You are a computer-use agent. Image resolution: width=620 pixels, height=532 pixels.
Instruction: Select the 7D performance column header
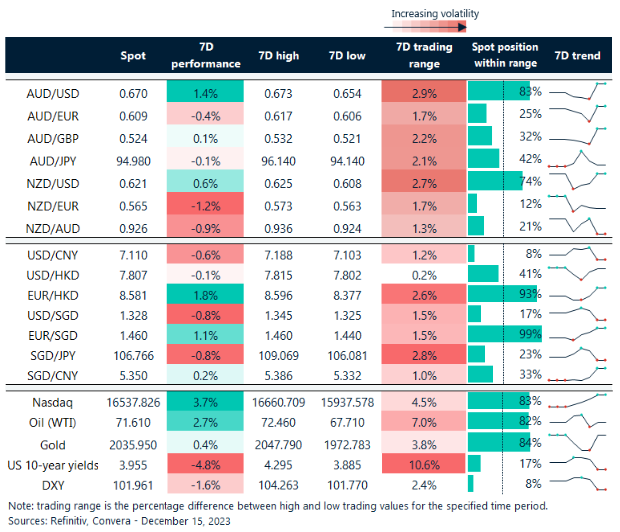(x=206, y=56)
